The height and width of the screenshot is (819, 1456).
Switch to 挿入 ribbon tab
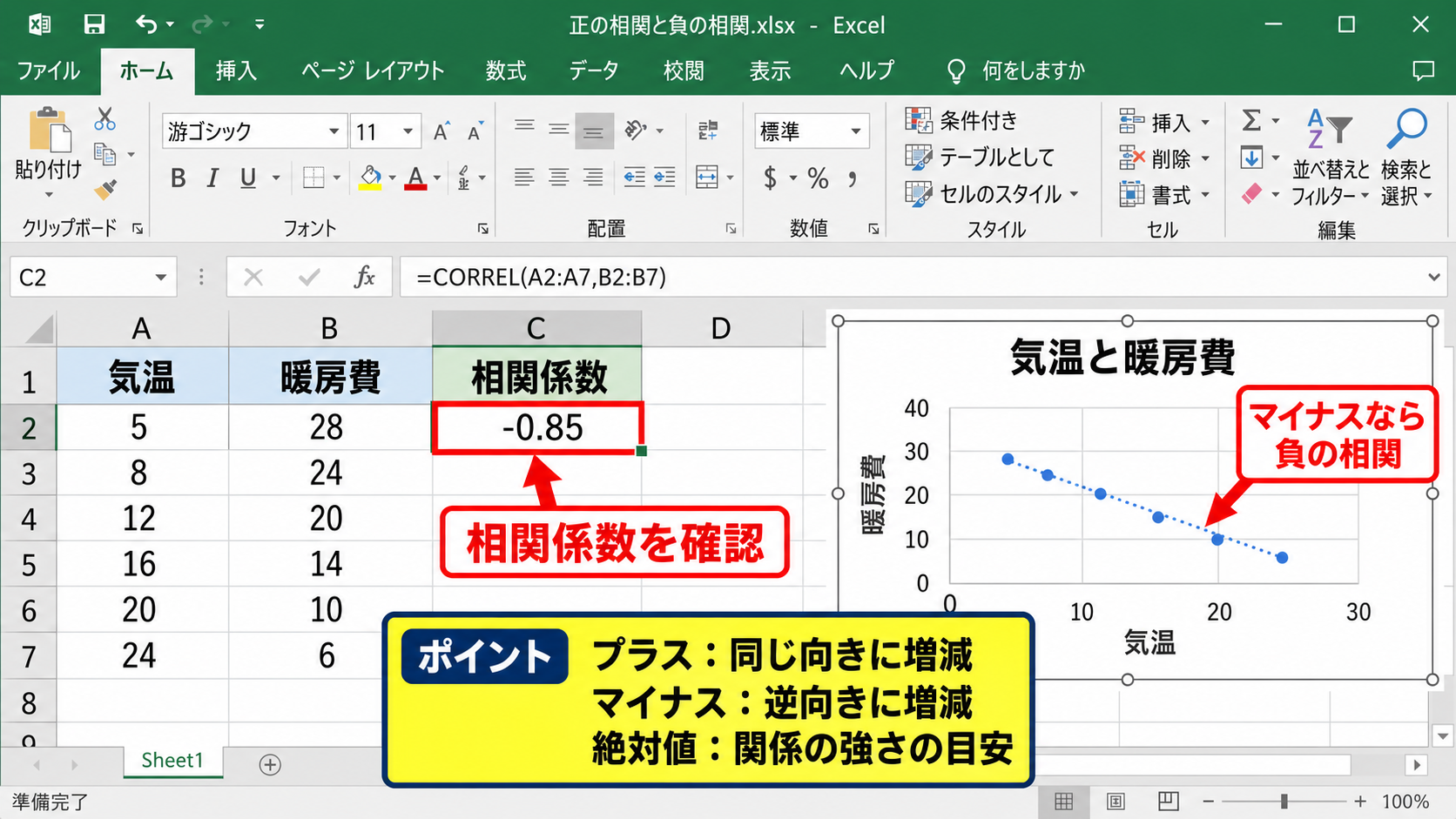coord(236,70)
